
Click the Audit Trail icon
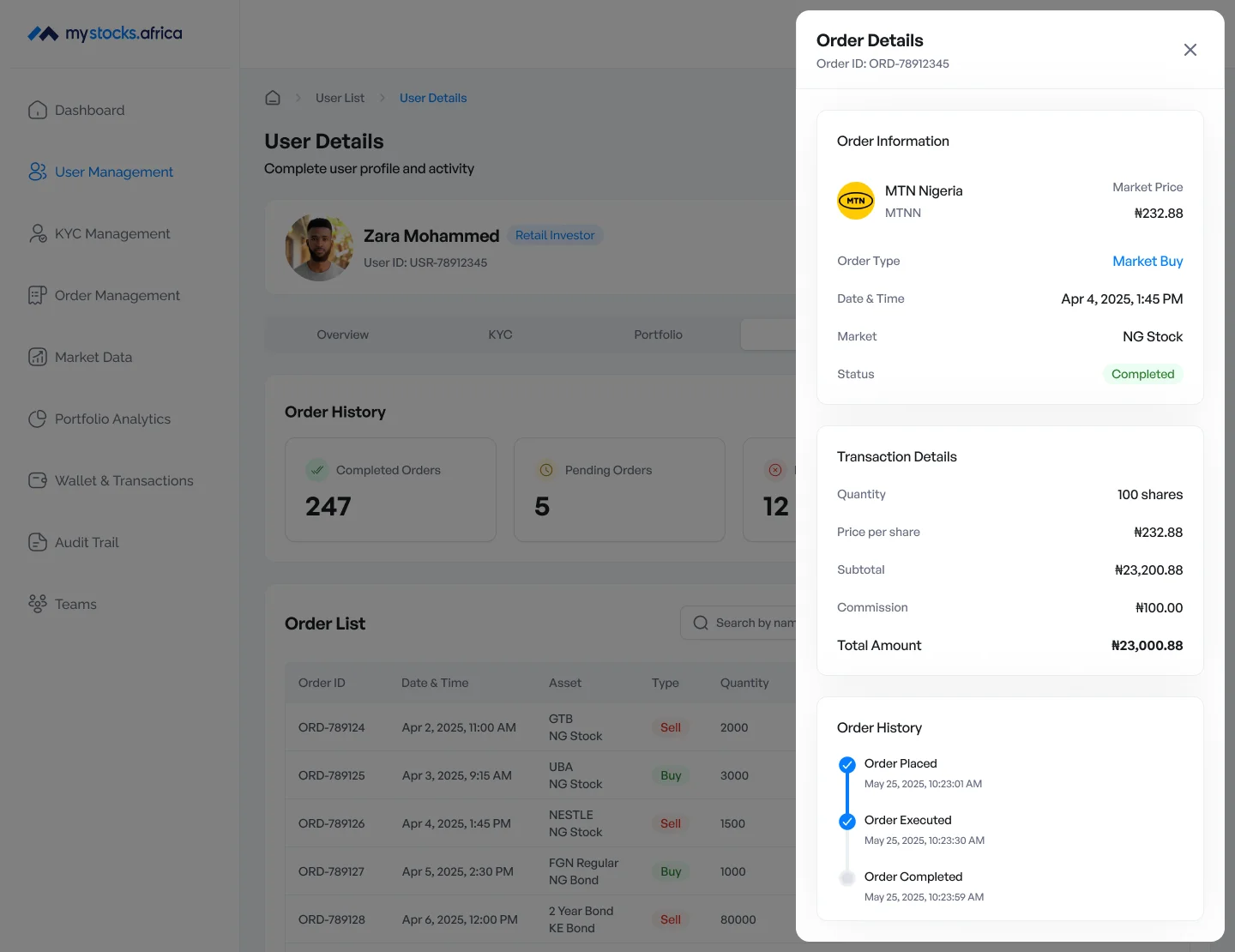coord(38,542)
